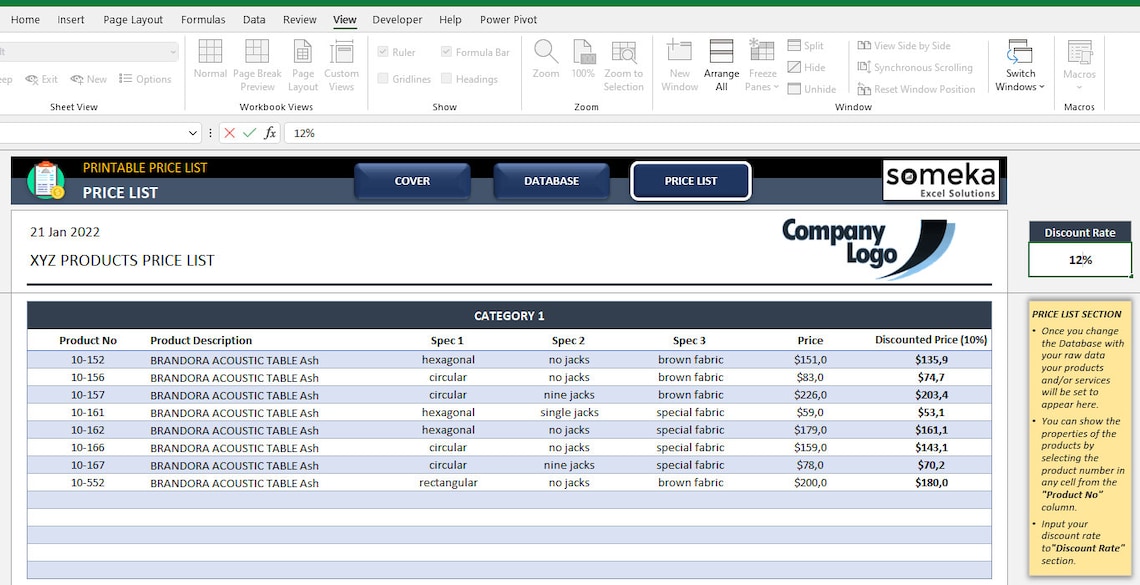The width and height of the screenshot is (1140, 585).
Task: Click the COVER navigation button
Action: coord(412,181)
